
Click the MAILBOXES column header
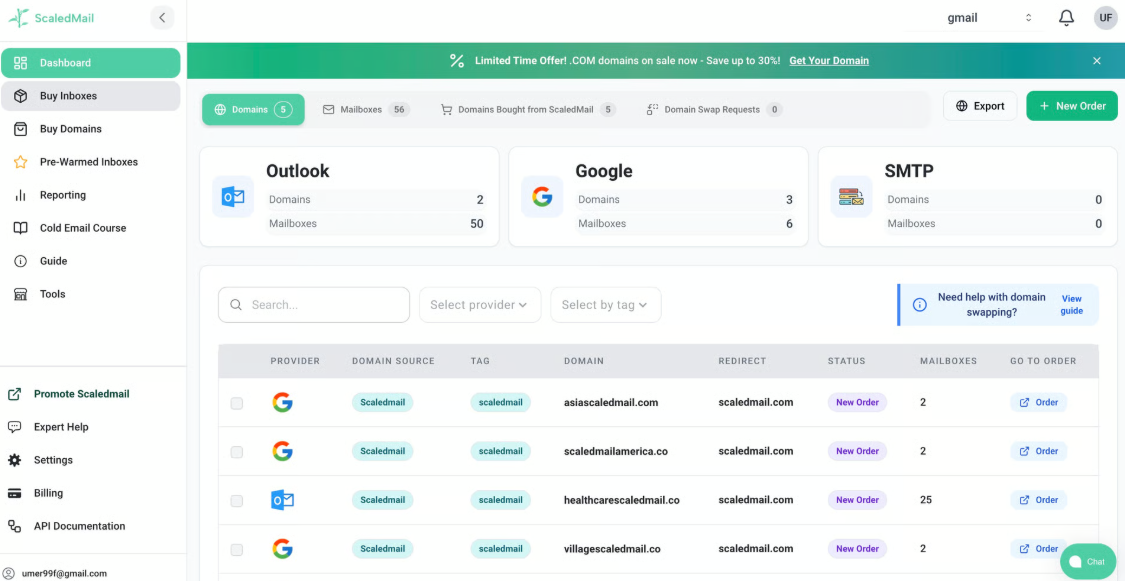tap(949, 361)
